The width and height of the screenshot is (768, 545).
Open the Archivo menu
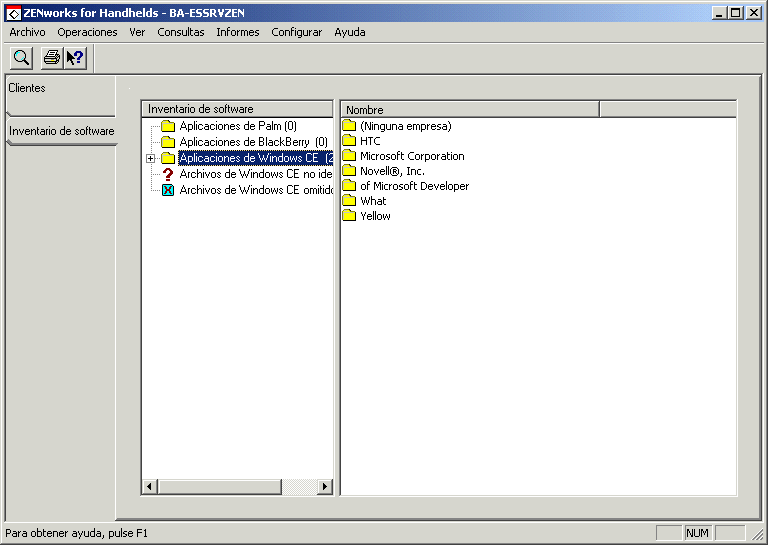[x=27, y=32]
